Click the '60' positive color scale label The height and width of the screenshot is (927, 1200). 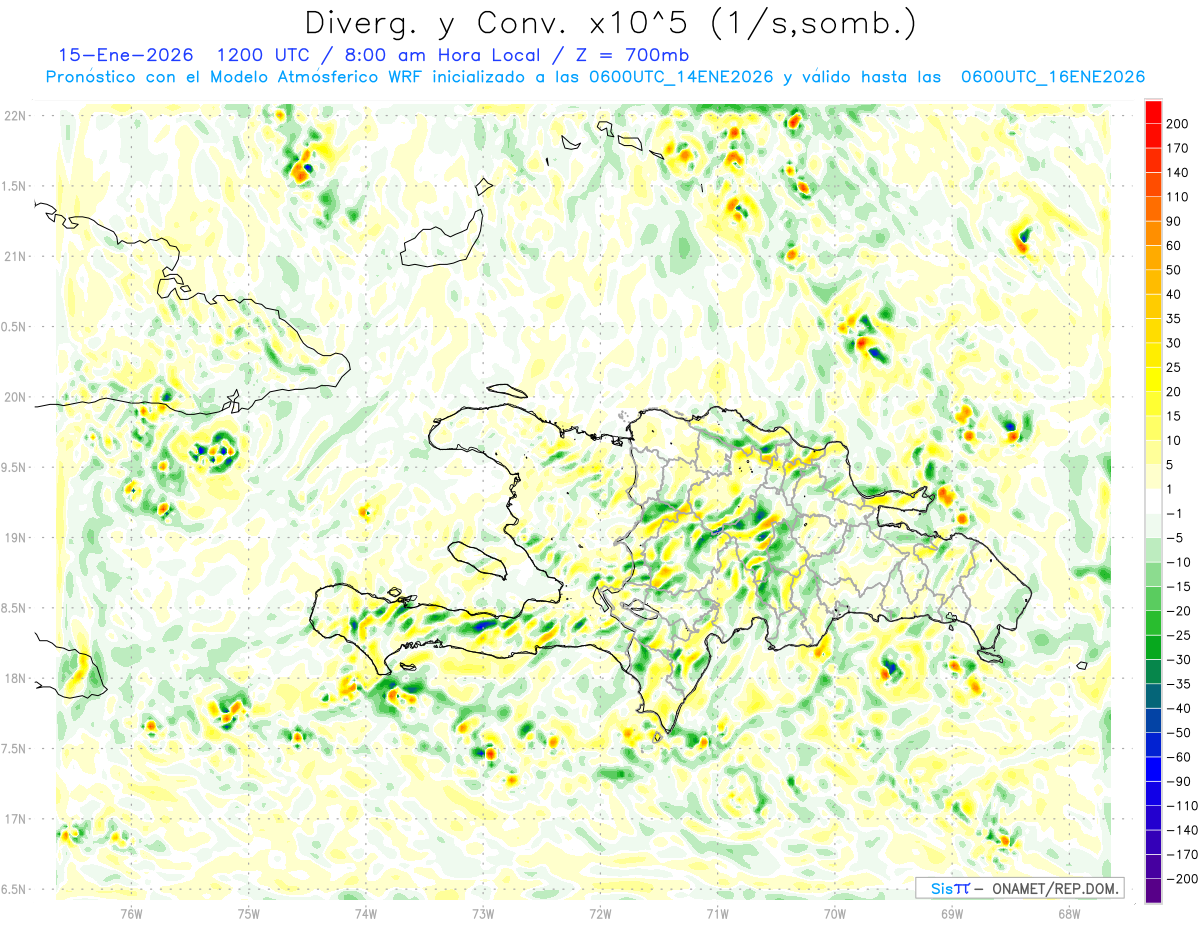click(1174, 245)
